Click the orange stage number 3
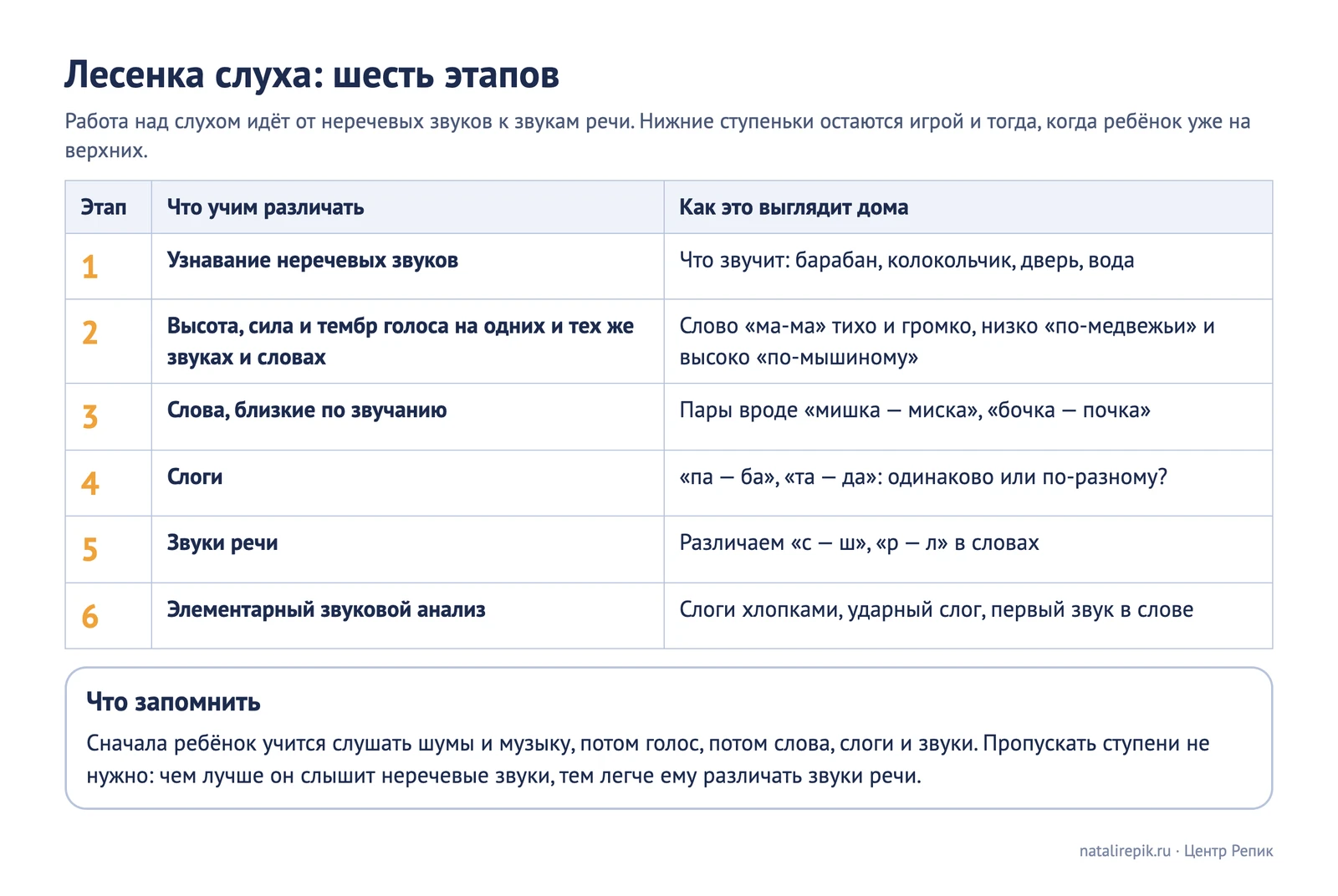This screenshot has height=896, width=1338. click(89, 416)
